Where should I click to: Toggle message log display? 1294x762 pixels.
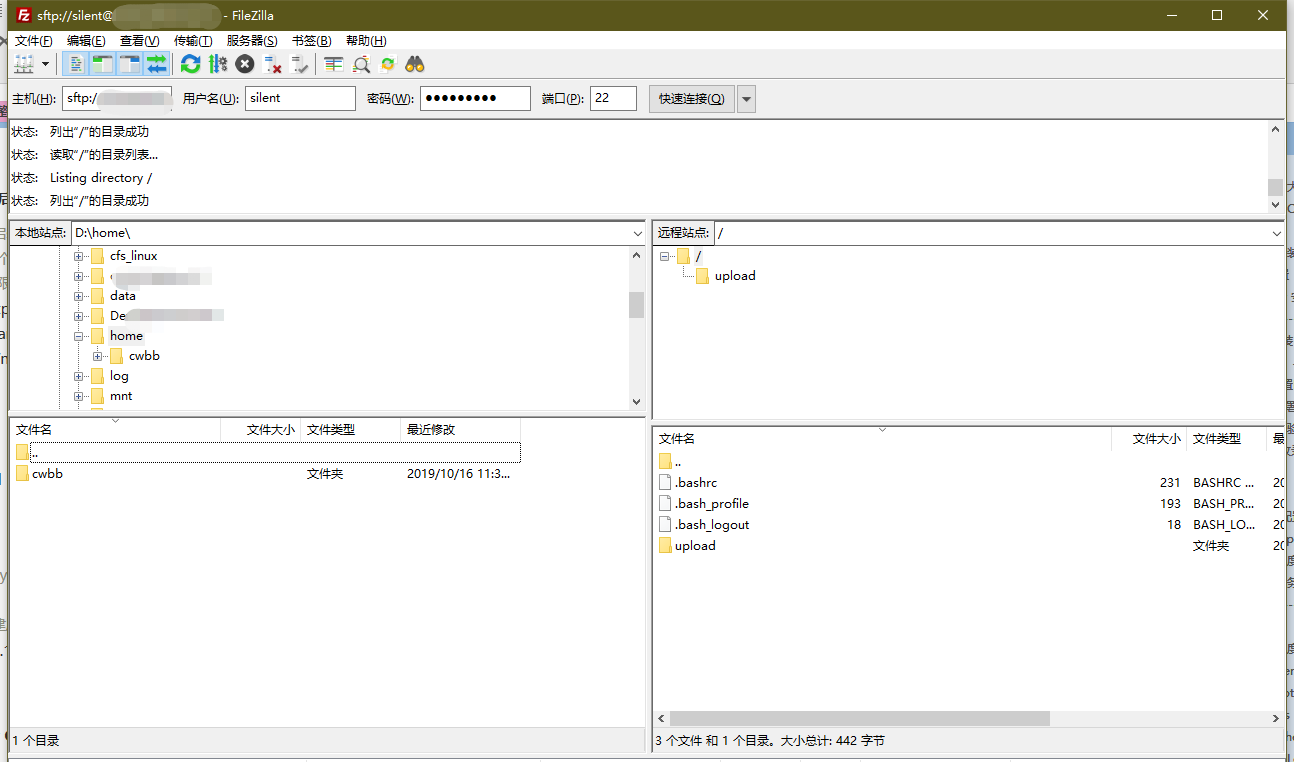click(x=75, y=64)
